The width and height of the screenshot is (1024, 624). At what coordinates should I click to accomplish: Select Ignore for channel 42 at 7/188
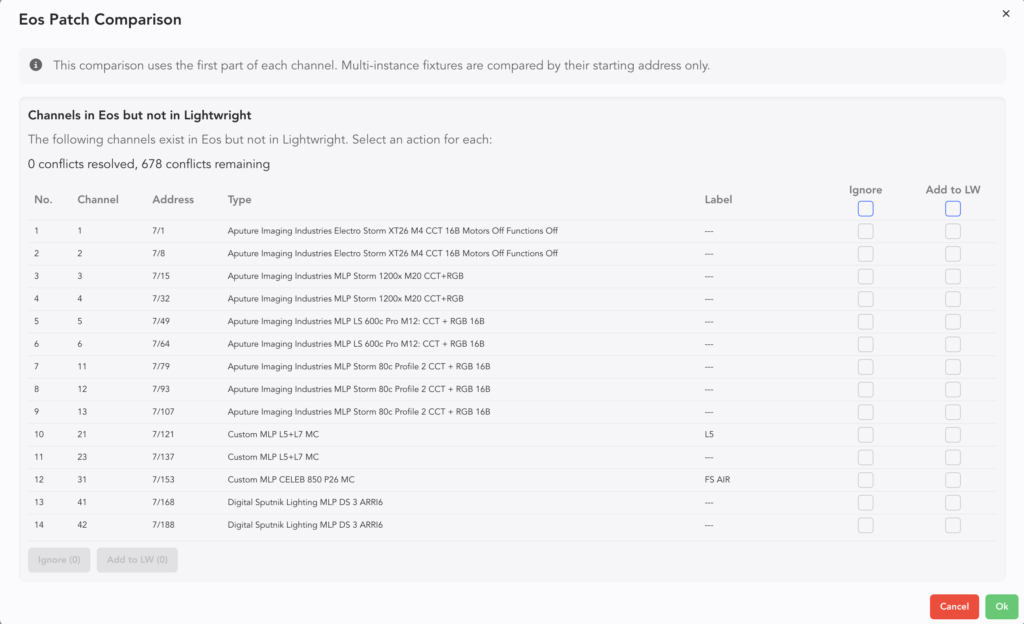tap(865, 525)
